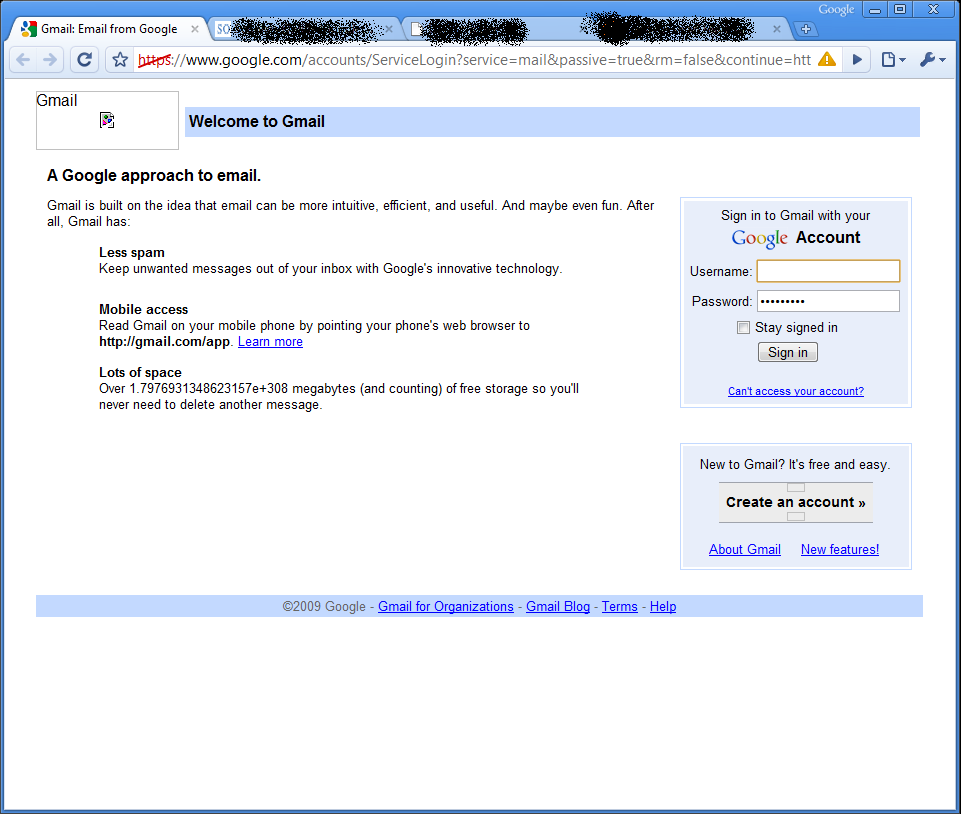Switch to the Gmail: Email from Google tab
Image resolution: width=961 pixels, height=814 pixels.
point(108,29)
